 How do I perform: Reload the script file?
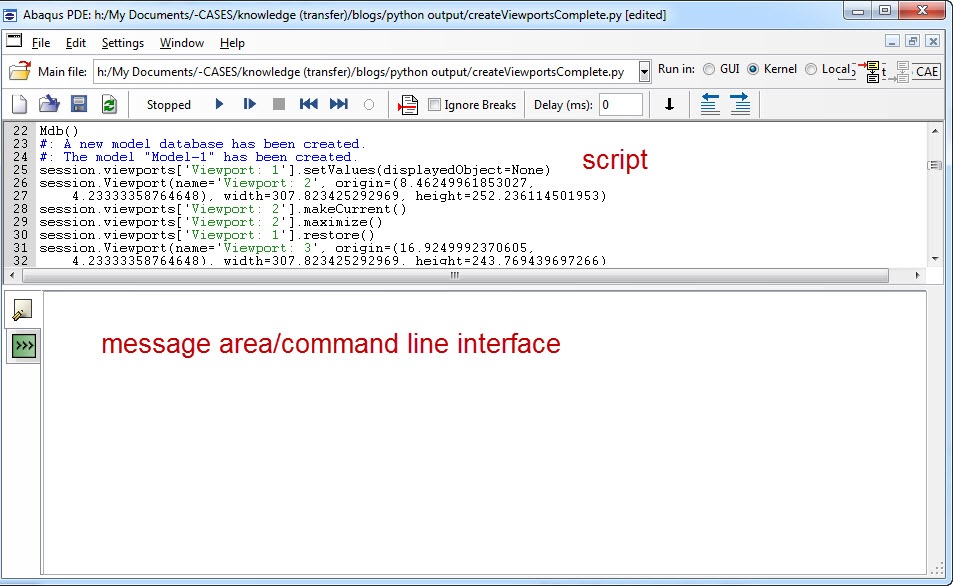click(110, 104)
